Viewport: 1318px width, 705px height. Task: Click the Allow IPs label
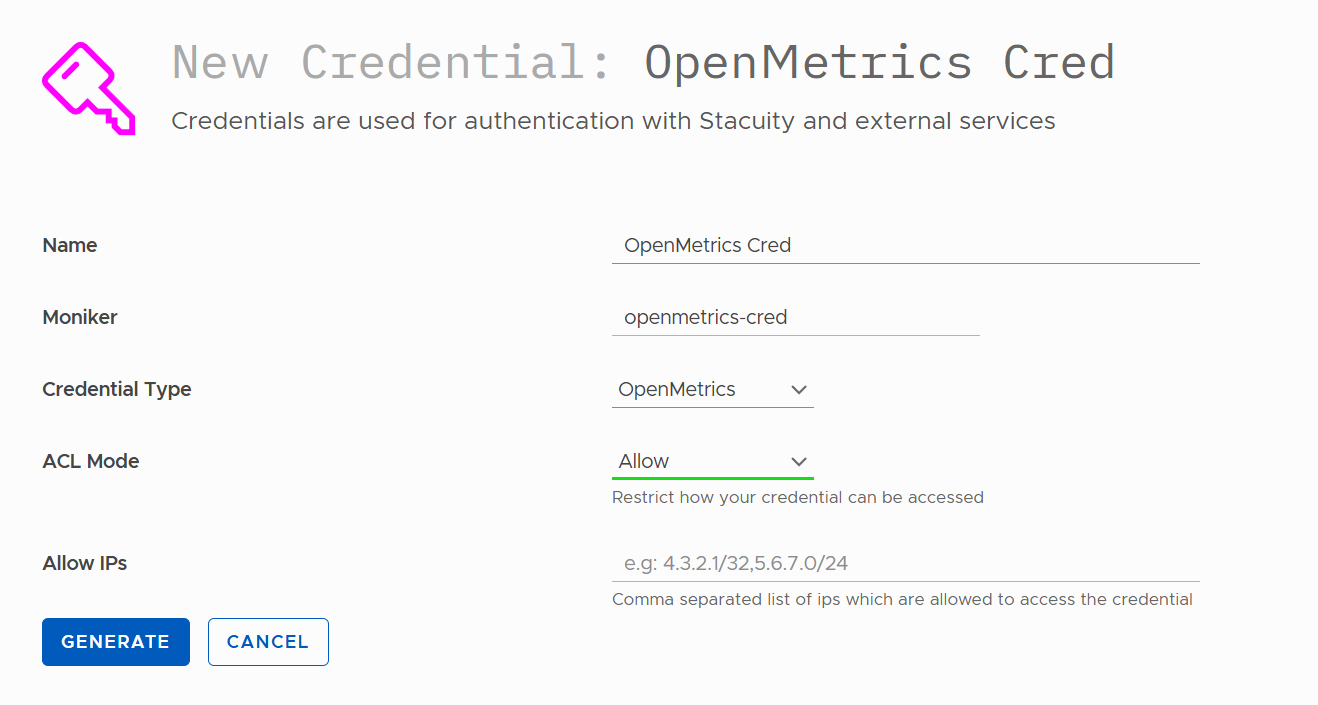(85, 564)
